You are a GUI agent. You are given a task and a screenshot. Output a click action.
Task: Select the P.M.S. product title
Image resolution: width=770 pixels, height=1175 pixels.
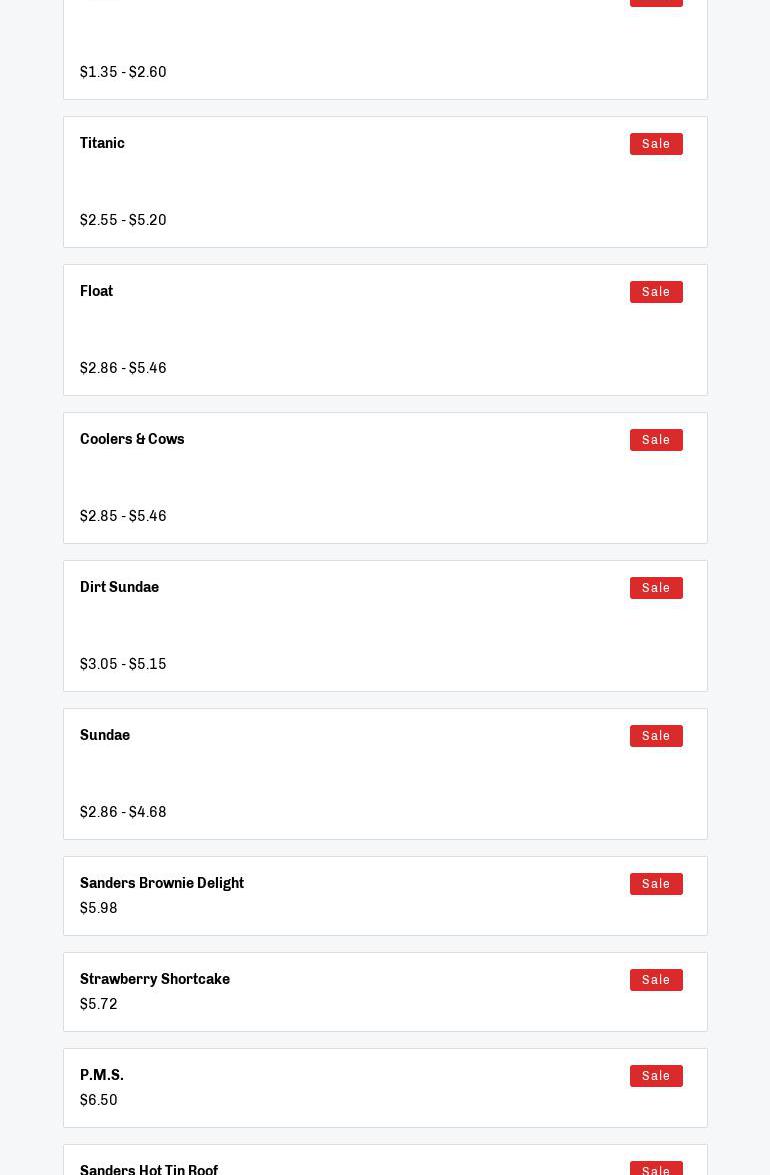coord(102,1075)
